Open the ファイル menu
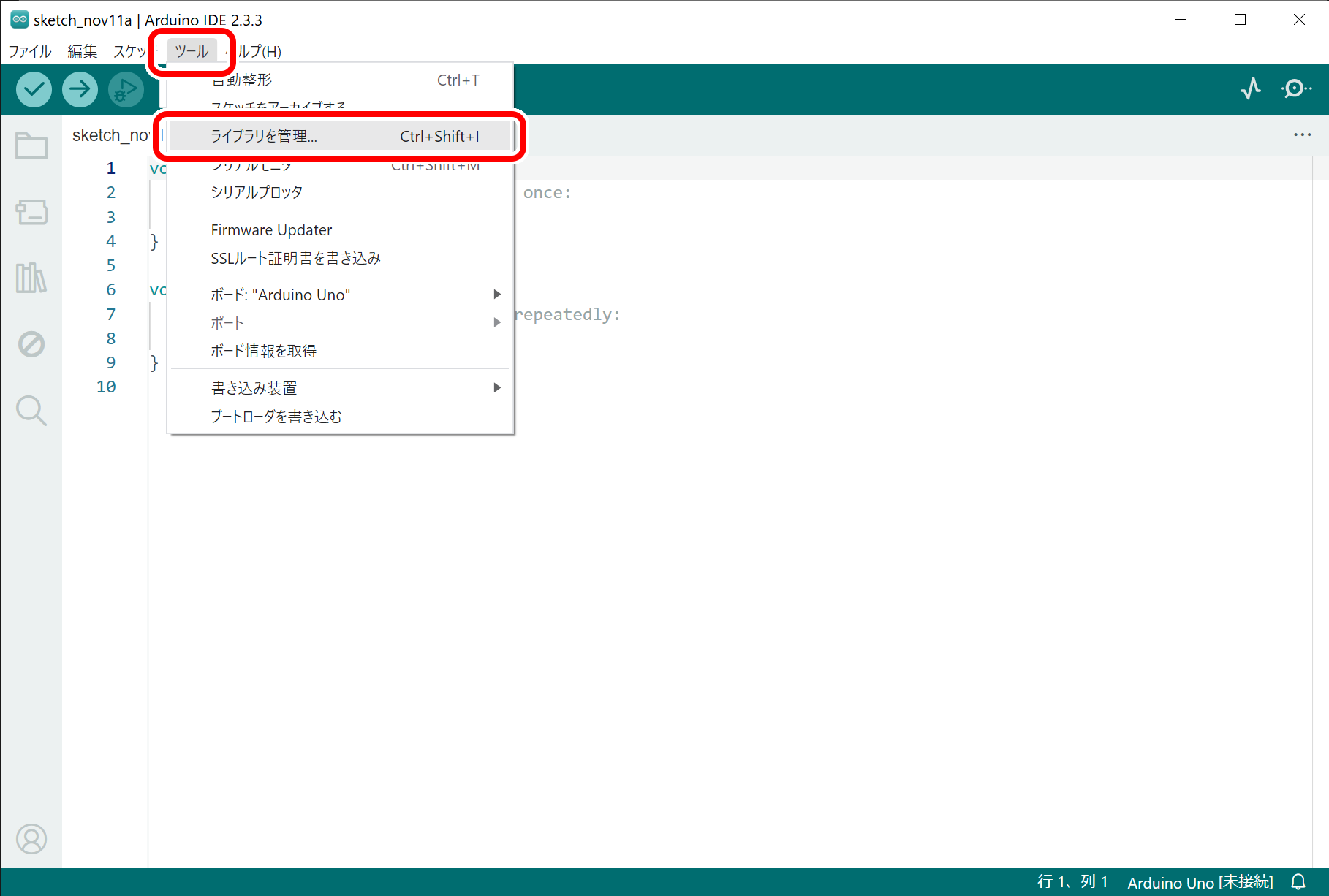The height and width of the screenshot is (896, 1329). pos(30,51)
